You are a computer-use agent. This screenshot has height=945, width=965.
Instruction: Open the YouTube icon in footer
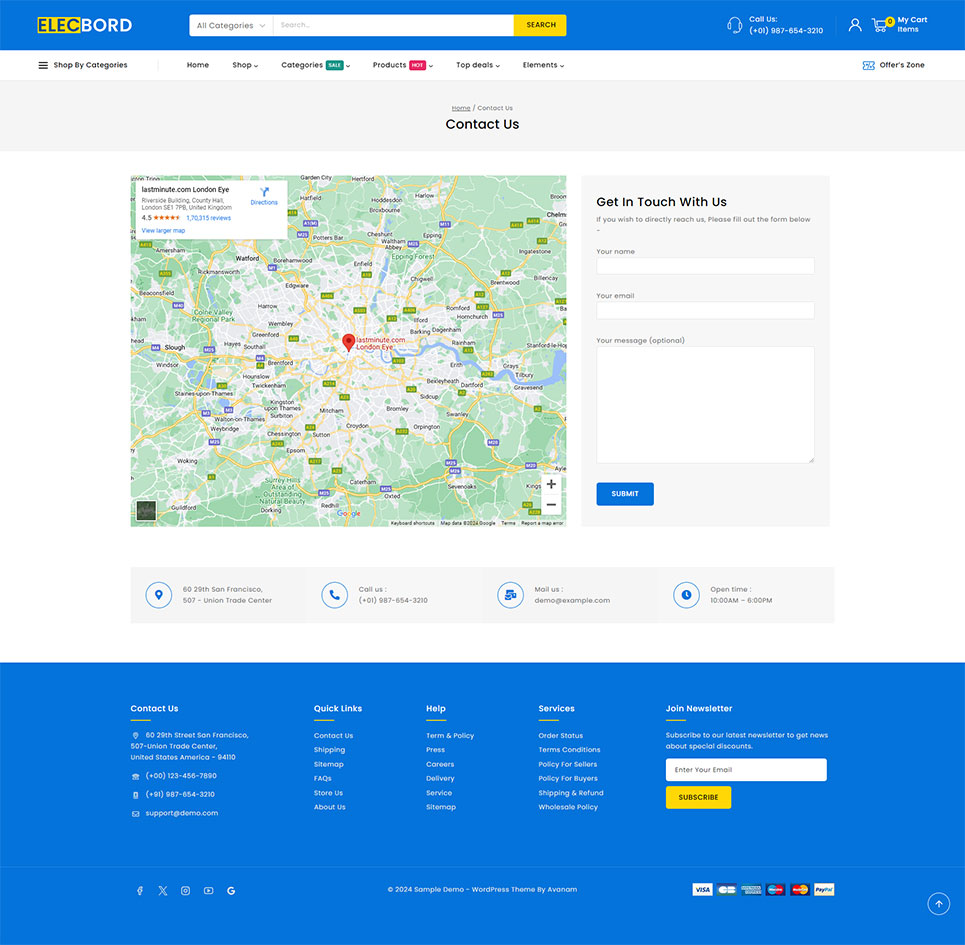point(208,890)
